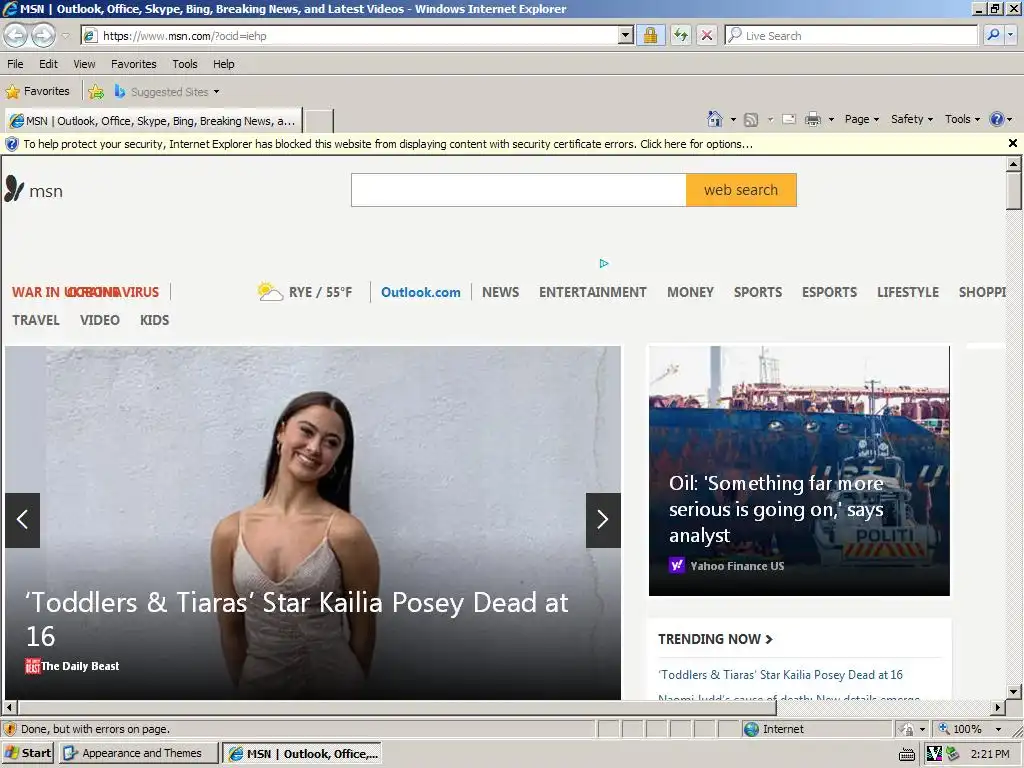Screen dimensions: 1024x768
Task: Click the Add to Favorites Bar icon
Action: tap(96, 91)
